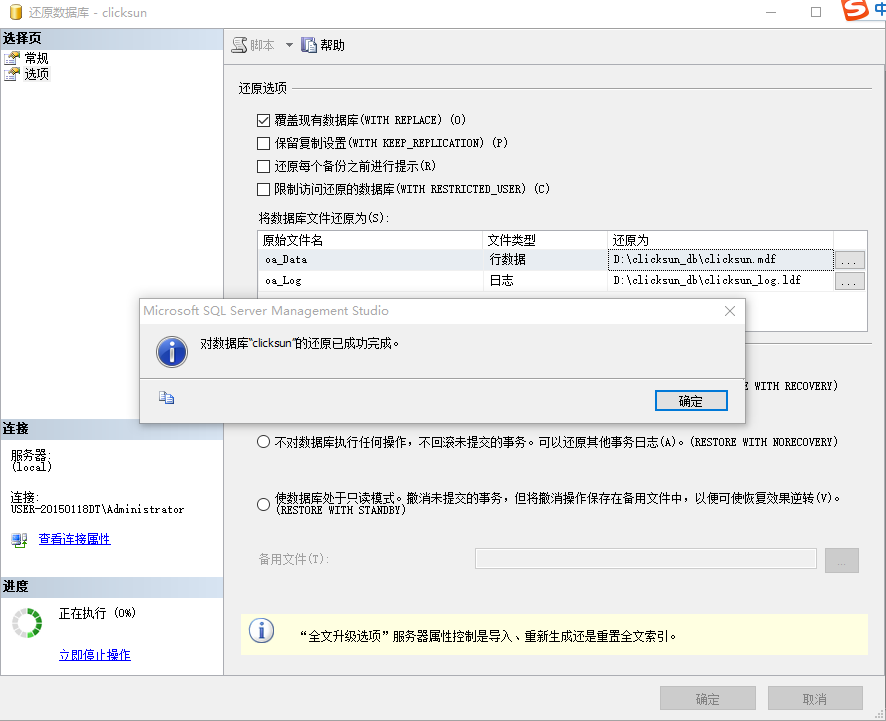Image resolution: width=886 pixels, height=721 pixels.
Task: Click browse button for clicksun.mdf path
Action: click(849, 260)
